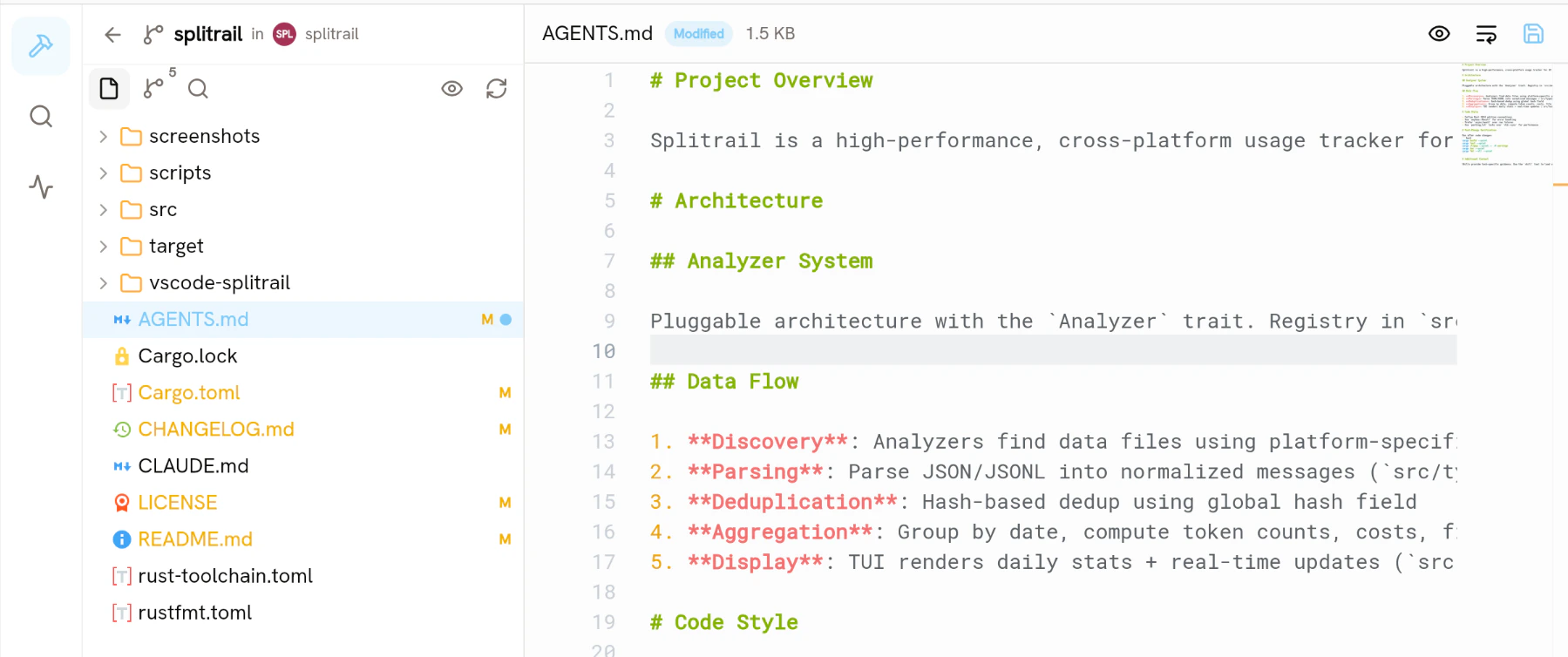
Task: Open CLAUDE.md file
Action: [303, 466]
